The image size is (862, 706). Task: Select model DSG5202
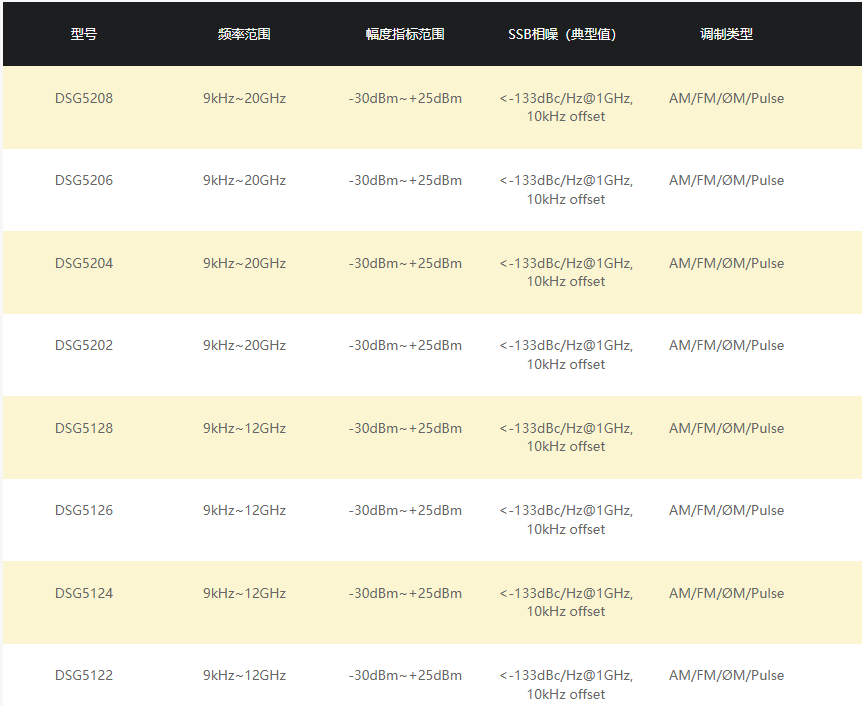(84, 345)
